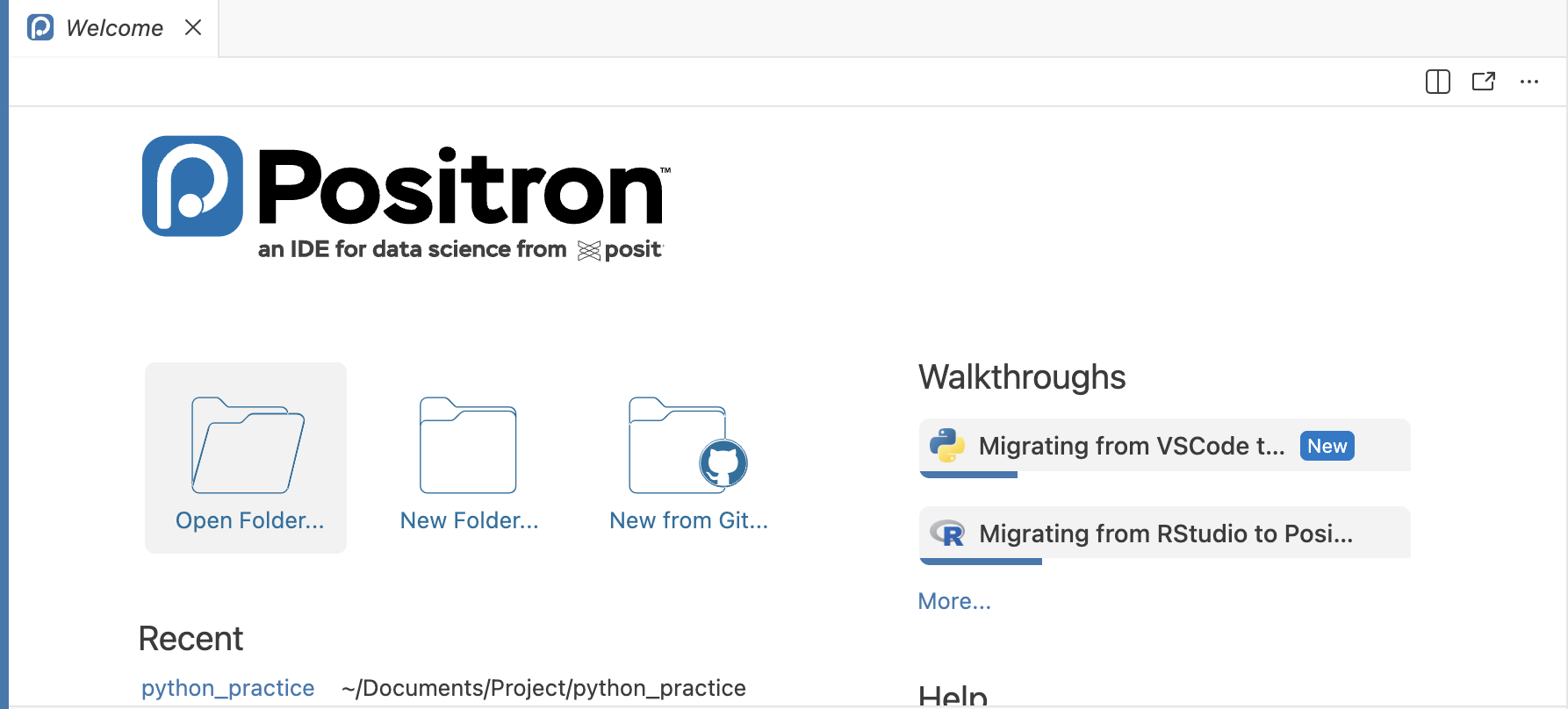Click the GitHub badge on the Git folder icon
Viewport: 1568px width, 709px height.
[x=723, y=463]
